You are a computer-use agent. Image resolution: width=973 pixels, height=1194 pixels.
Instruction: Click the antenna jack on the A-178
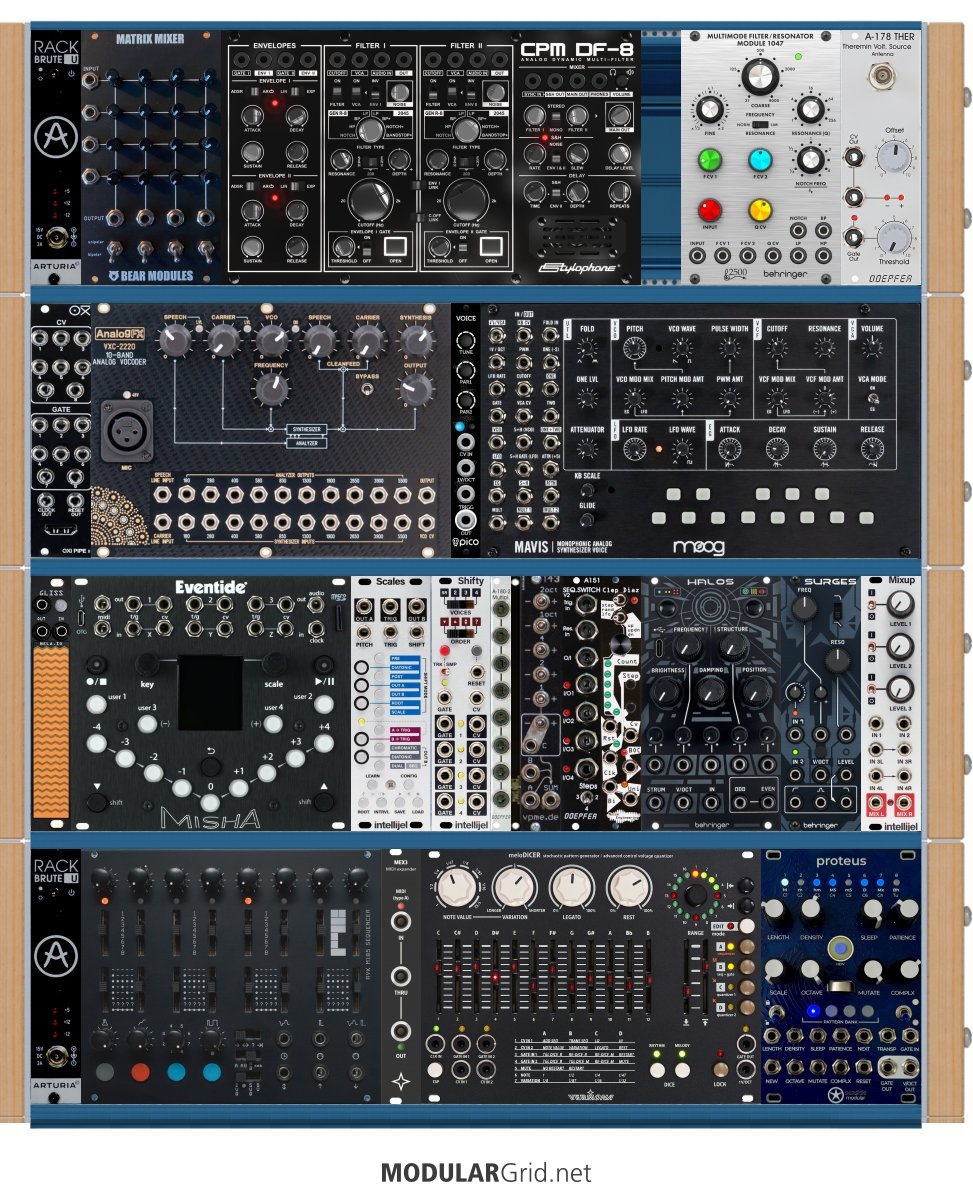pos(882,75)
